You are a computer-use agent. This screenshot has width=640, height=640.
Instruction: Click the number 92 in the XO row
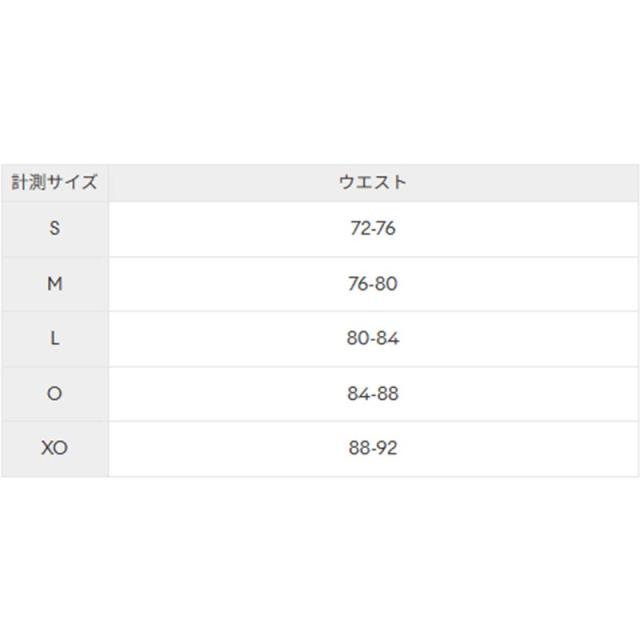pos(386,448)
